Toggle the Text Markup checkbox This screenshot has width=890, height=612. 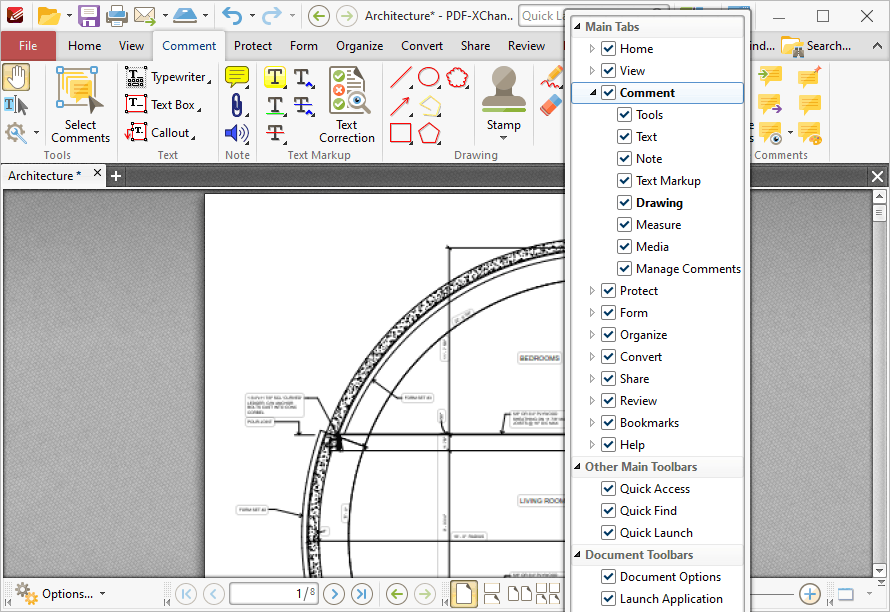pos(624,181)
